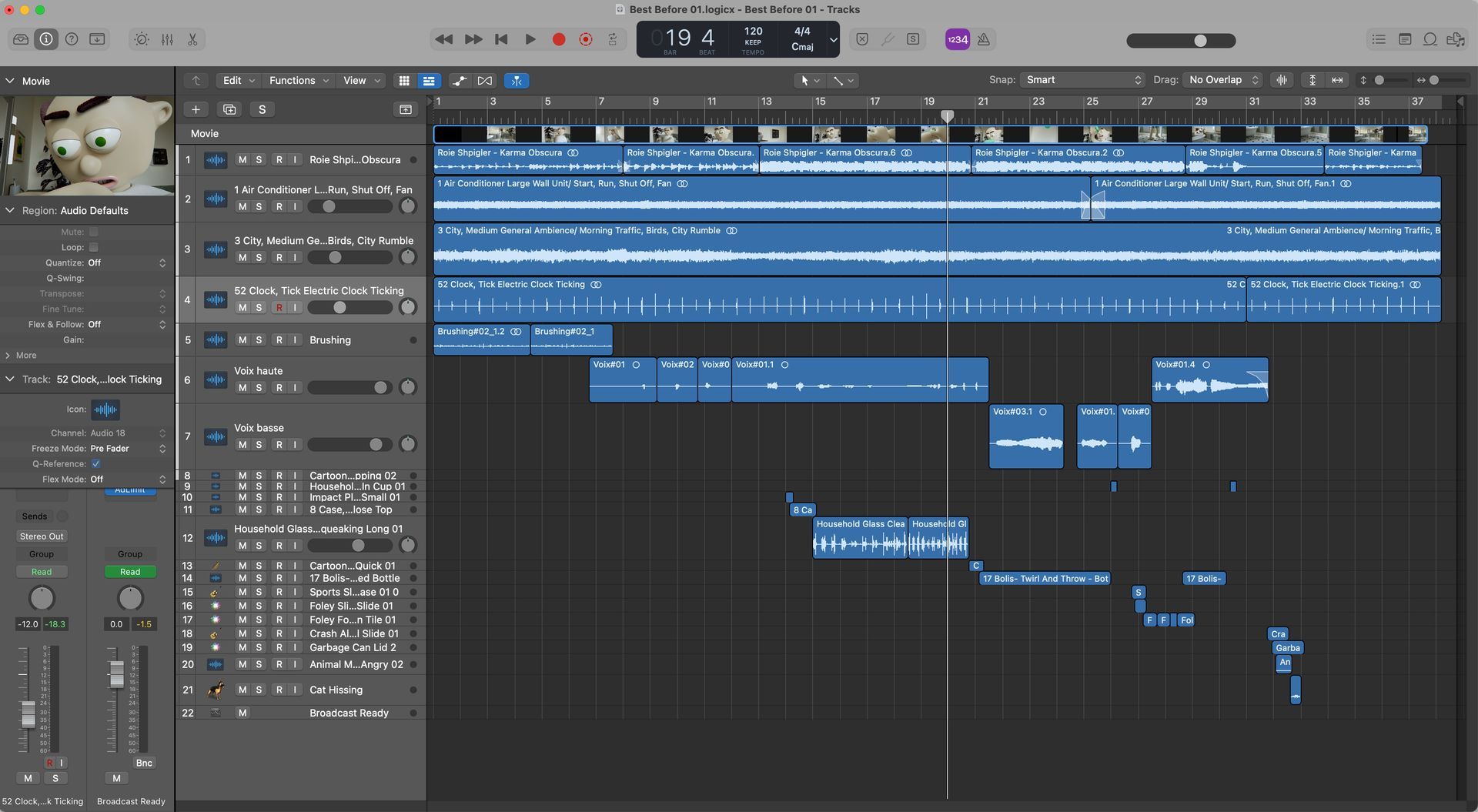1478x812 pixels.
Task: Open the Library panel icon
Action: [x=21, y=39]
